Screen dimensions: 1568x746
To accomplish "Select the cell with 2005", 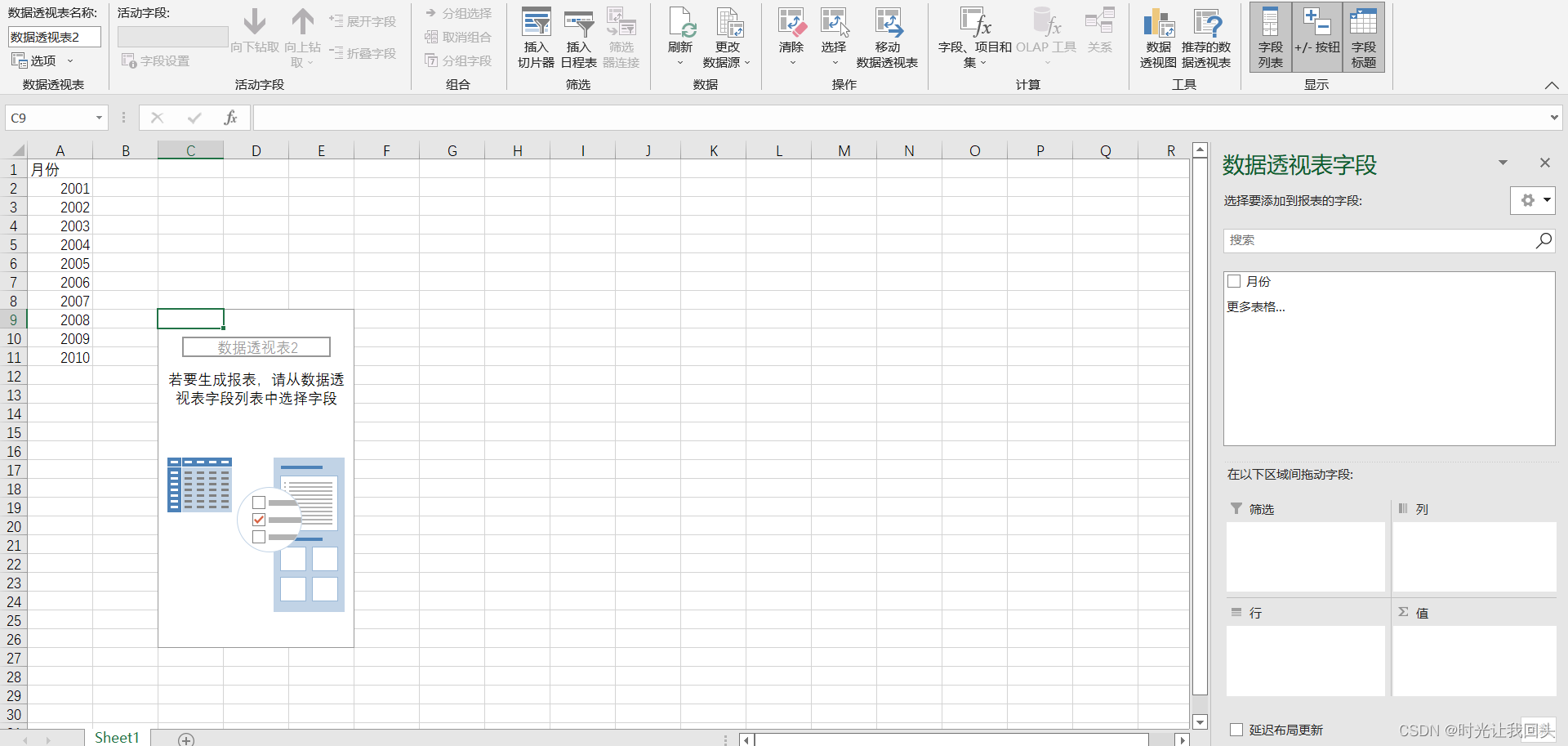I will [x=60, y=263].
